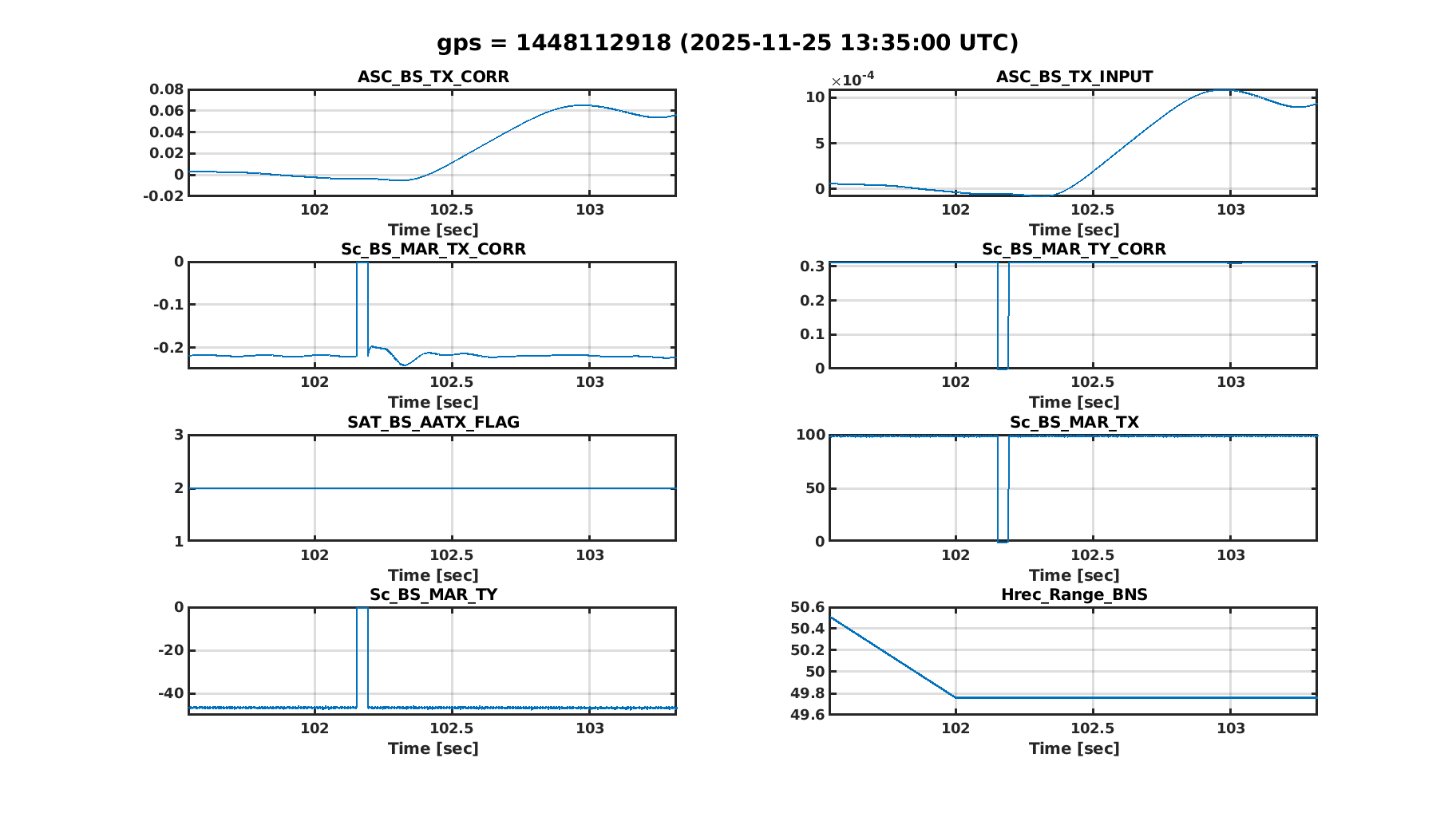Click the Sc_BS_MAR_TY plot title

point(433,594)
